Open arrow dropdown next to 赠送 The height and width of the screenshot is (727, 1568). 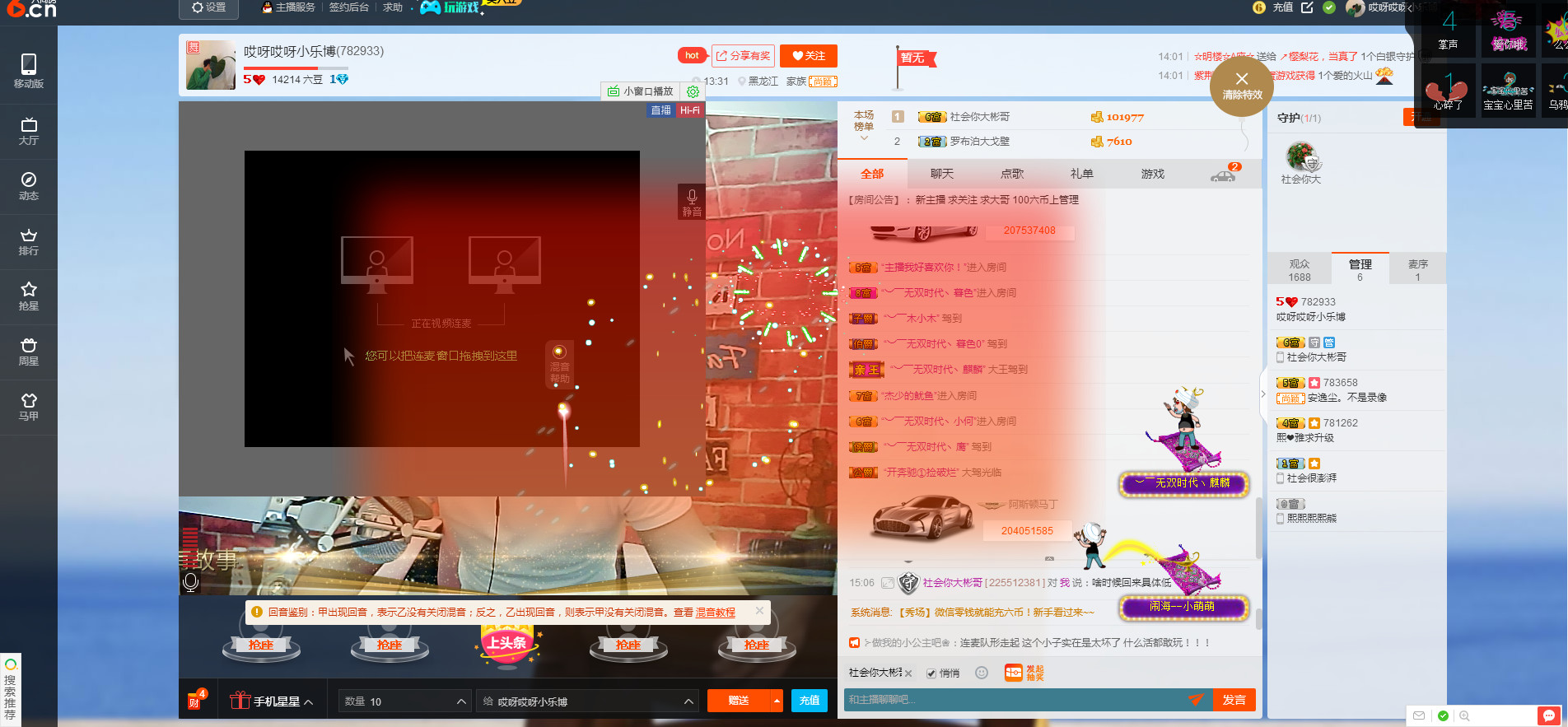777,701
